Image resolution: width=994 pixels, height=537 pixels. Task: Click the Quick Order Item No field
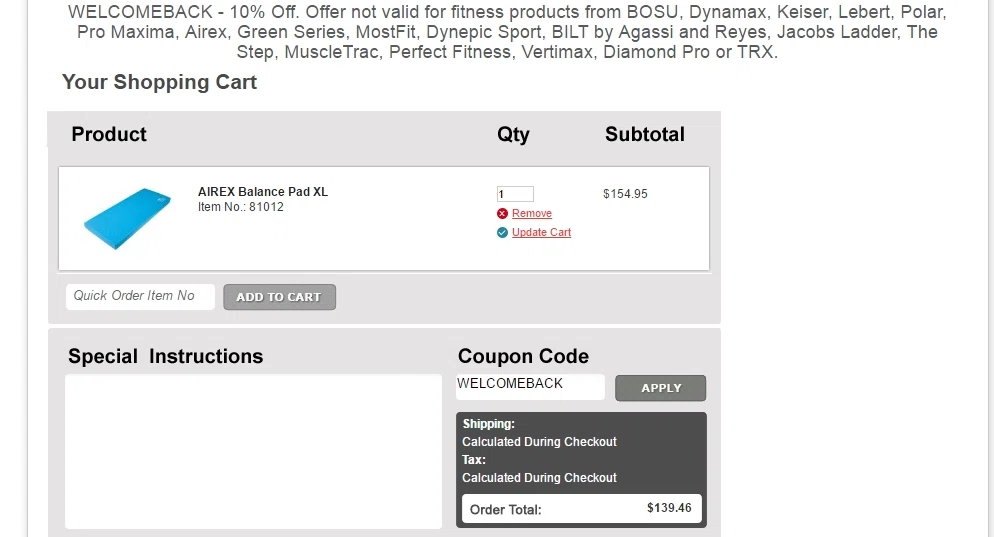(140, 296)
